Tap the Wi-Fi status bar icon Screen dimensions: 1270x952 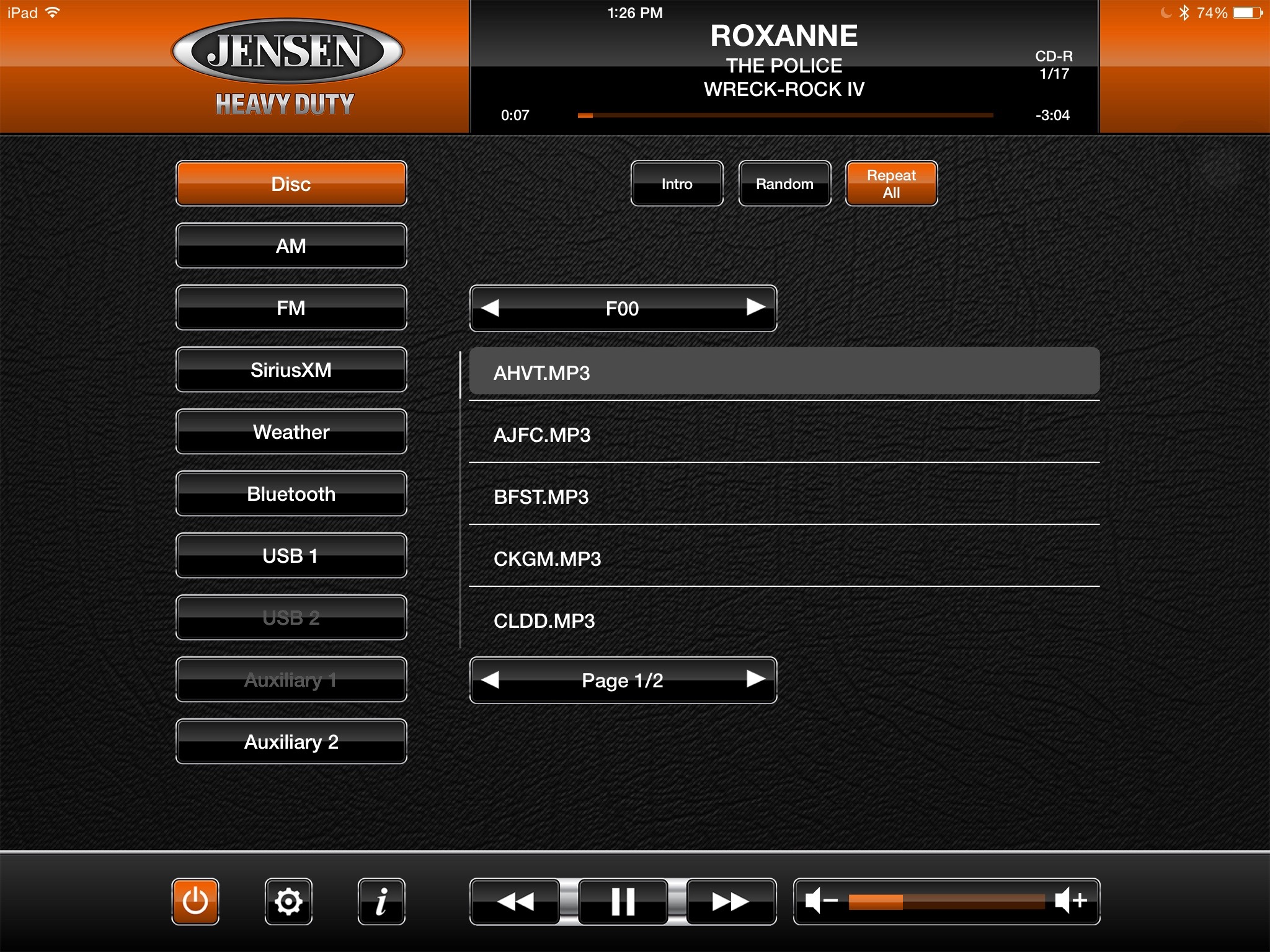(53, 12)
